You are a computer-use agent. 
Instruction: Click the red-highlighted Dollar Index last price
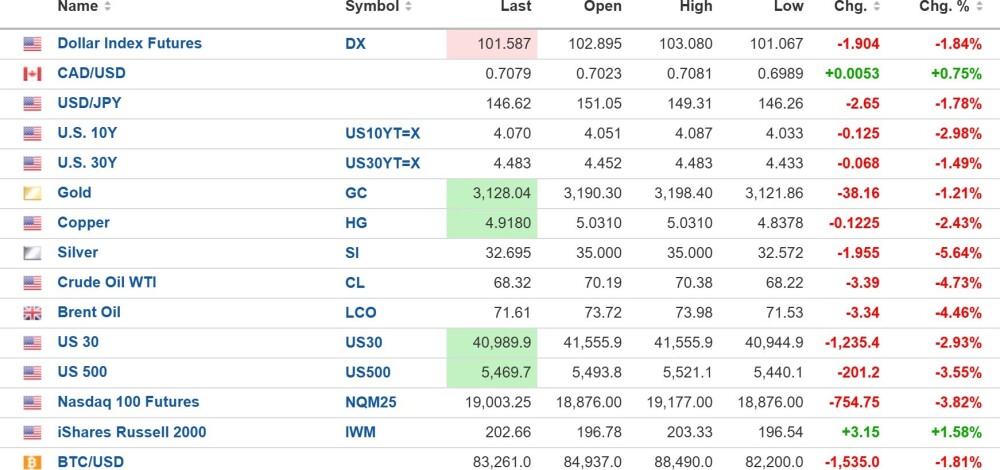[492, 44]
